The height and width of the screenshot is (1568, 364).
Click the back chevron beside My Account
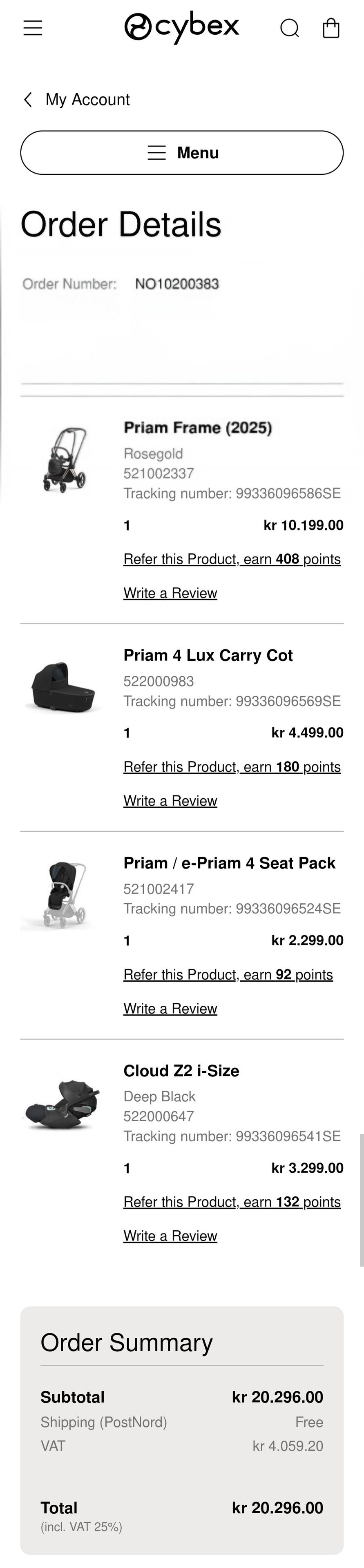28,100
